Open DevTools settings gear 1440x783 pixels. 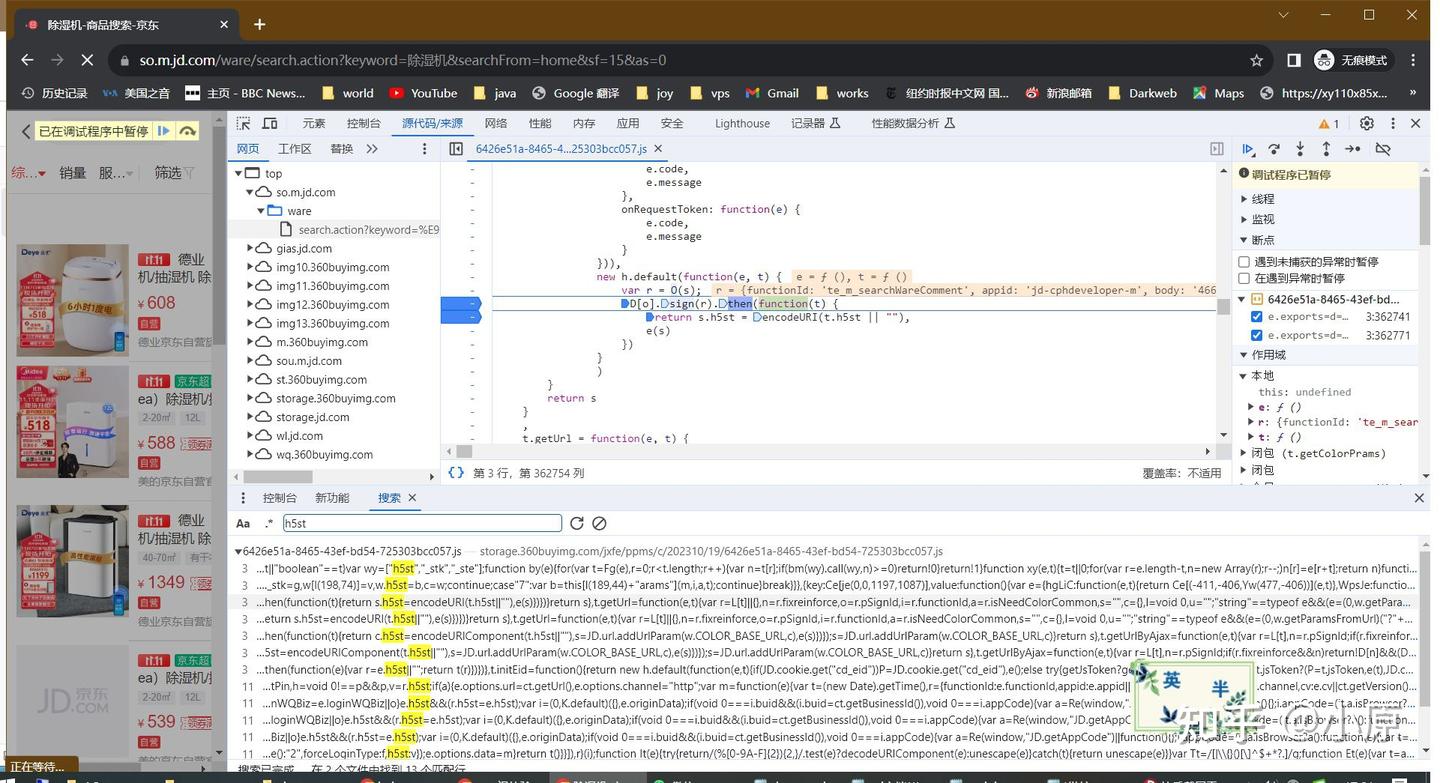[x=1367, y=122]
